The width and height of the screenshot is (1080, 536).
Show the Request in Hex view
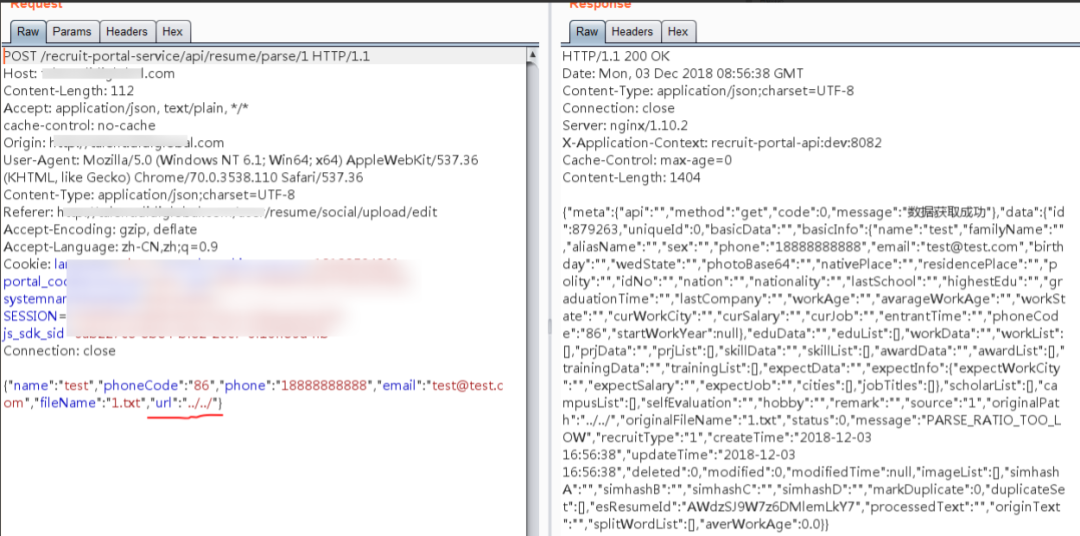tap(173, 32)
